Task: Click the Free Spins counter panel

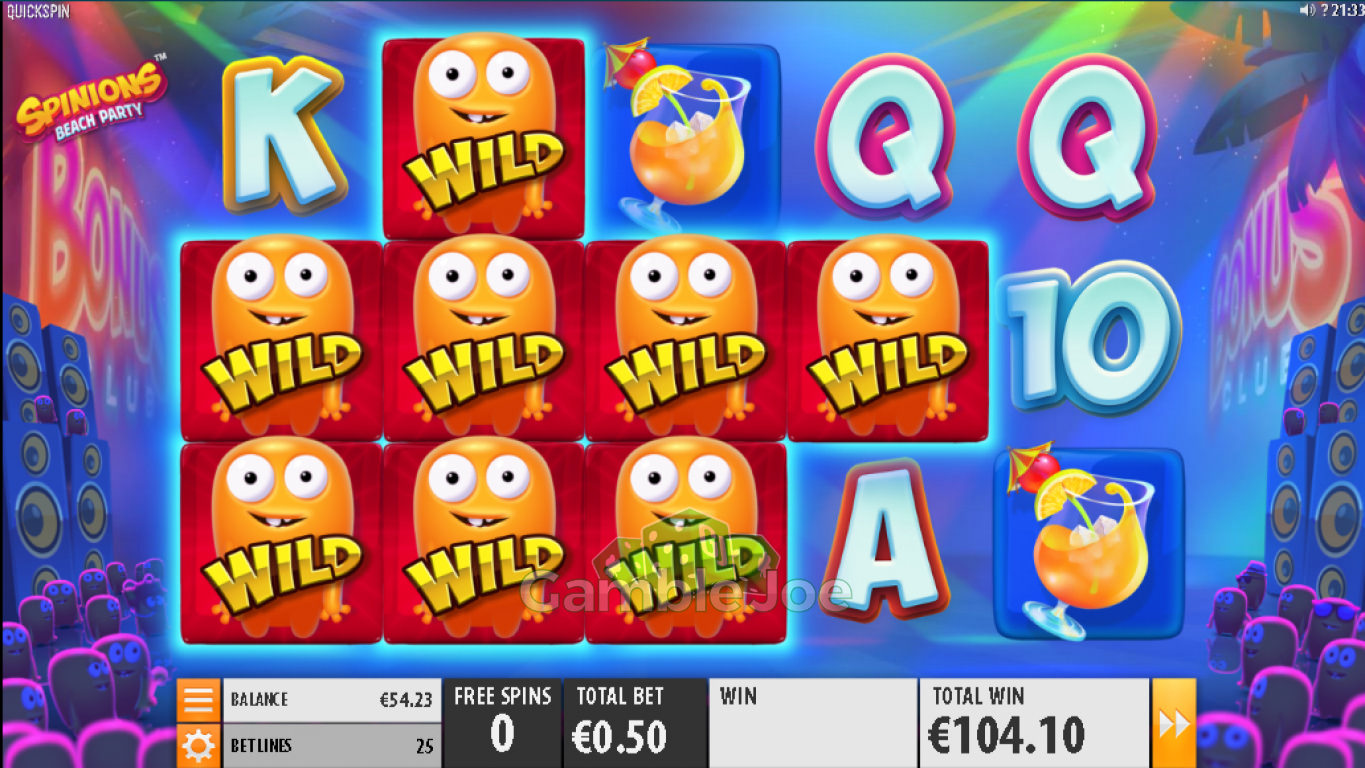Action: click(503, 723)
